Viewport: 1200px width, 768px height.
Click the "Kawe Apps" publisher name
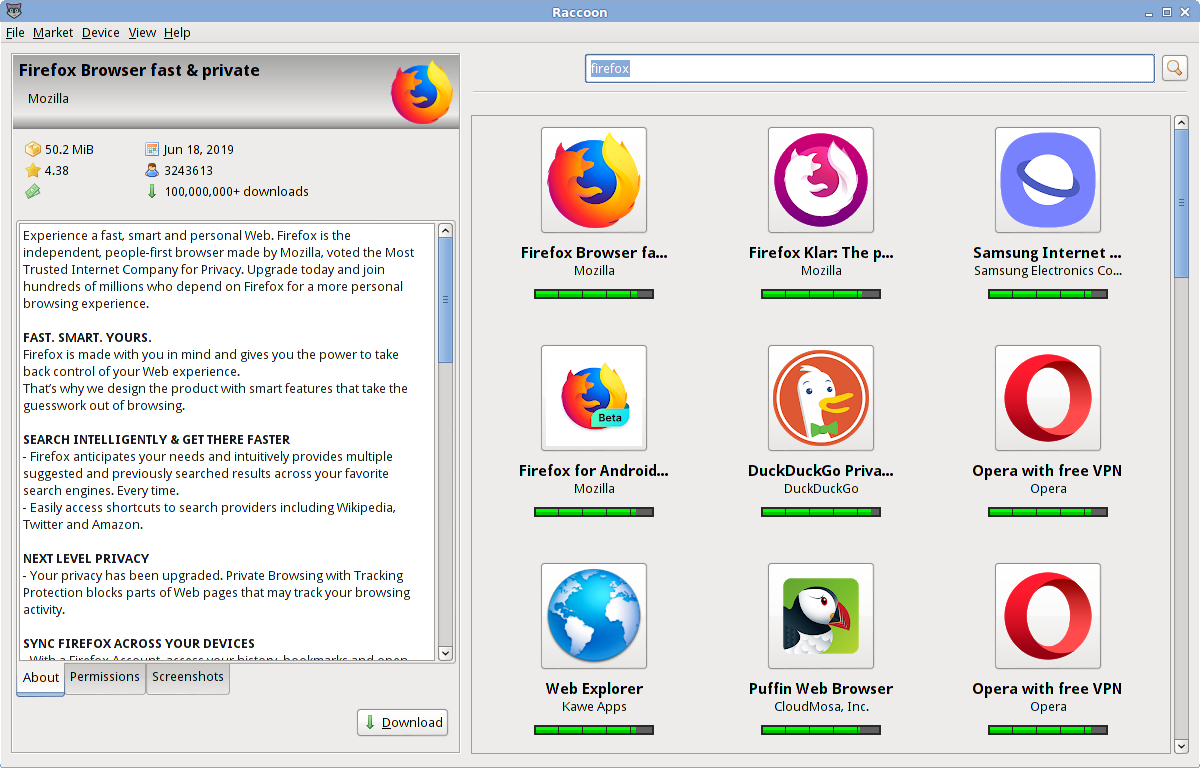click(594, 707)
